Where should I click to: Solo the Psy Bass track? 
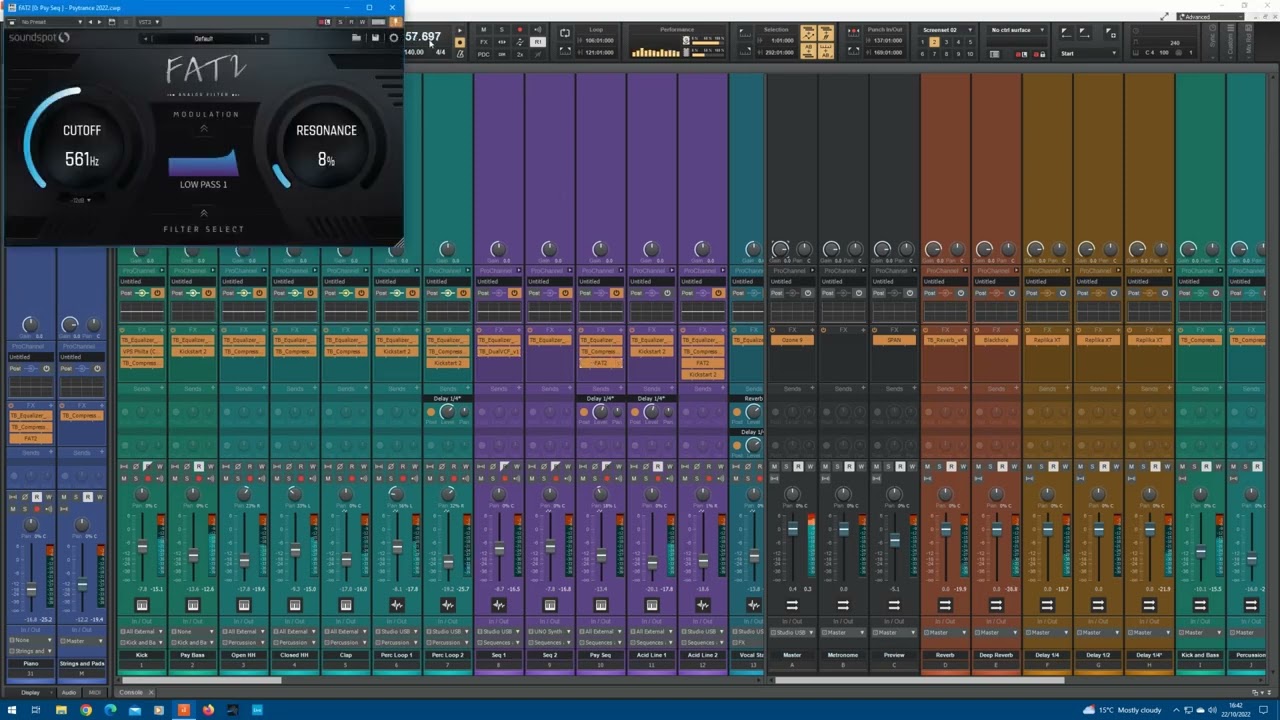(187, 478)
